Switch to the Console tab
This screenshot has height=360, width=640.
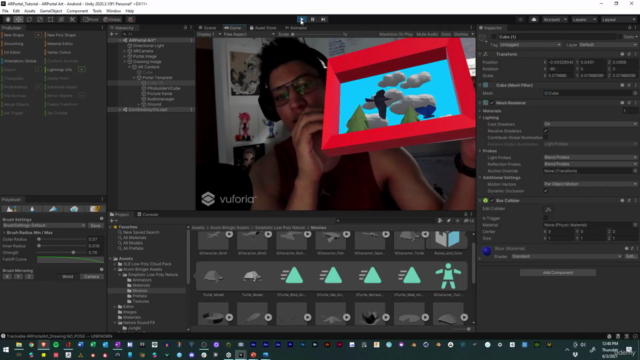pyautogui.click(x=148, y=214)
